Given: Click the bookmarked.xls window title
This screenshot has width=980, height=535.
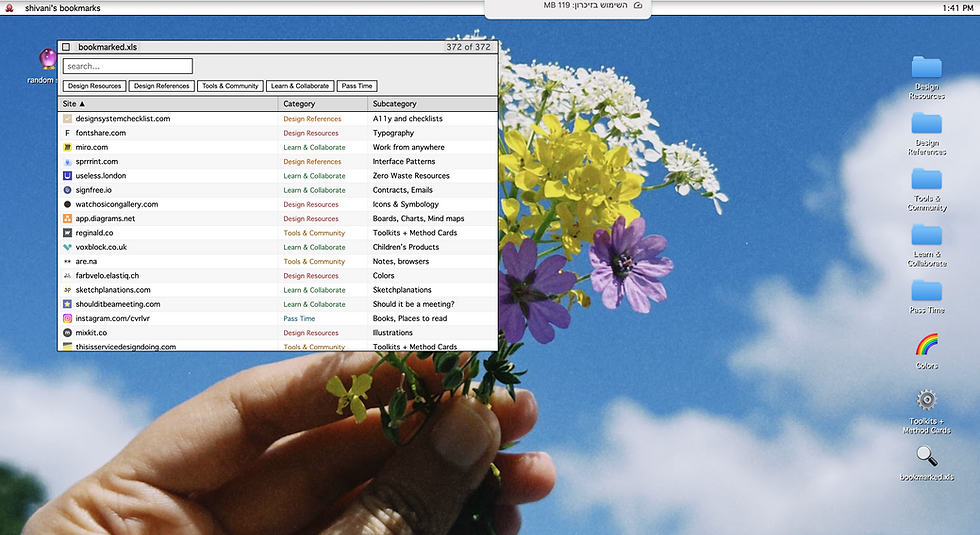Looking at the screenshot, I should (x=108, y=47).
